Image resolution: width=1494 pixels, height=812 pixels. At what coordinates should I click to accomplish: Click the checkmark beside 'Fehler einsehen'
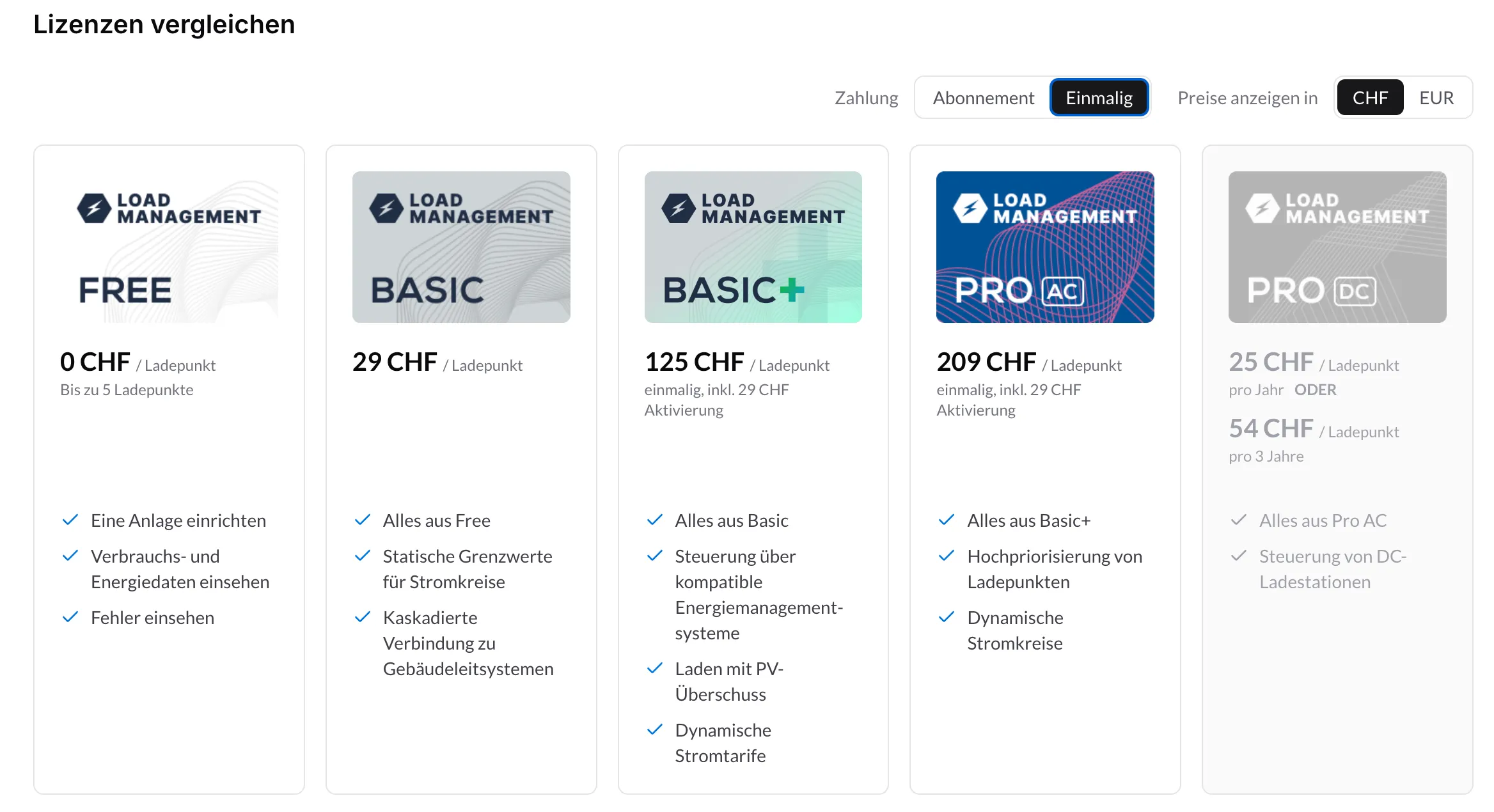70,617
